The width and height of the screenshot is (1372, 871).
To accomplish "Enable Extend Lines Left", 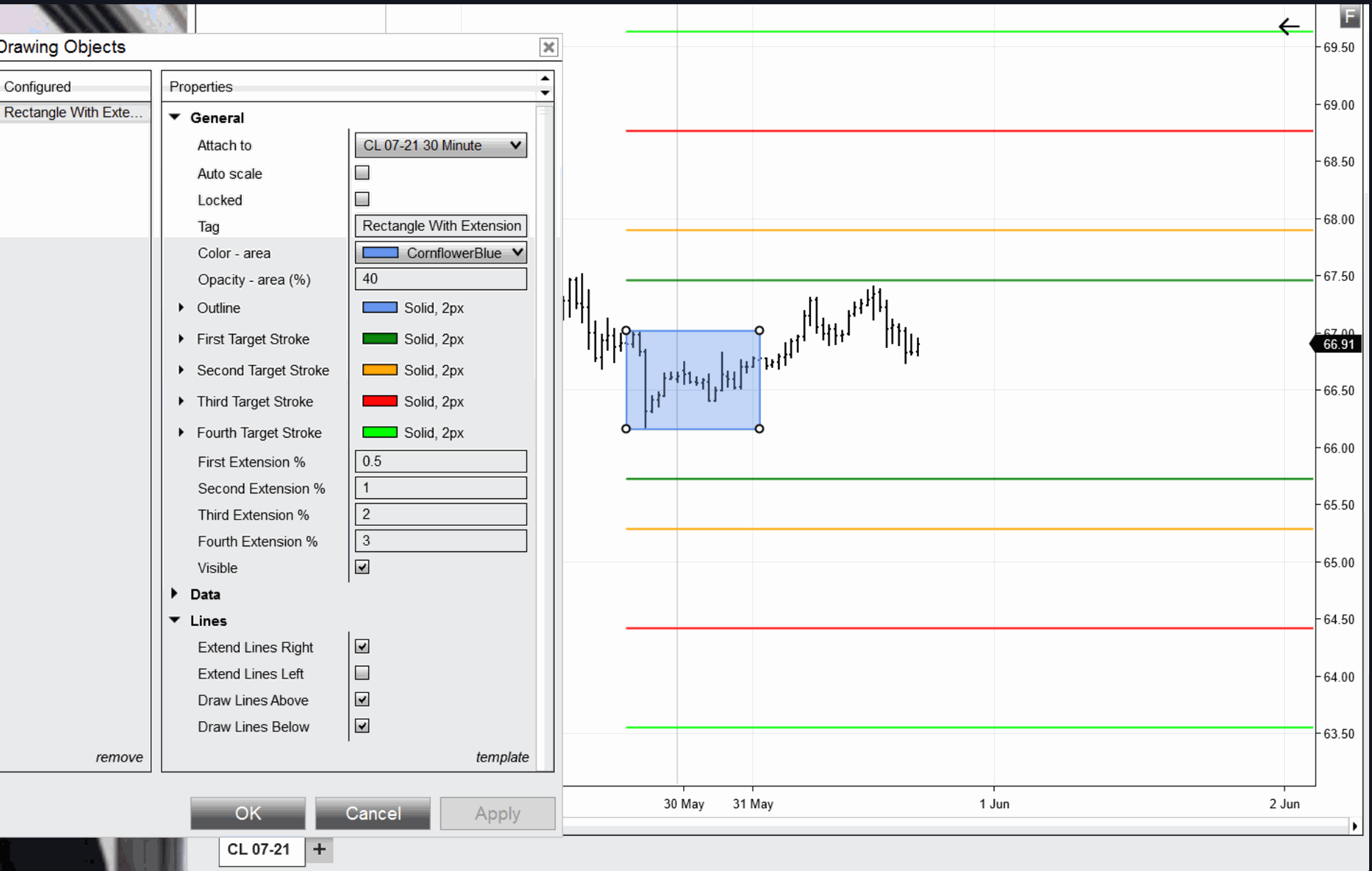I will pos(362,672).
